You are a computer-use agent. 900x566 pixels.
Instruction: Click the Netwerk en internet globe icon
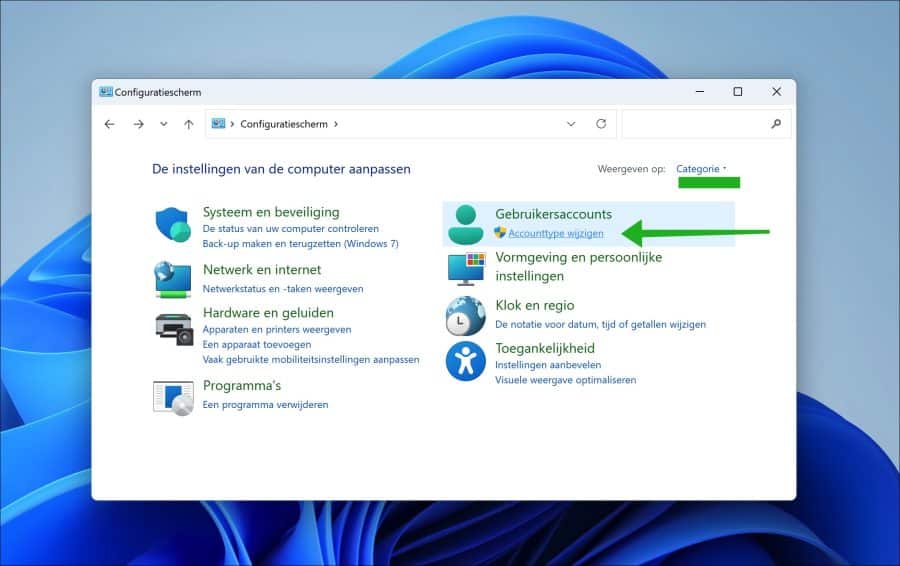click(173, 280)
